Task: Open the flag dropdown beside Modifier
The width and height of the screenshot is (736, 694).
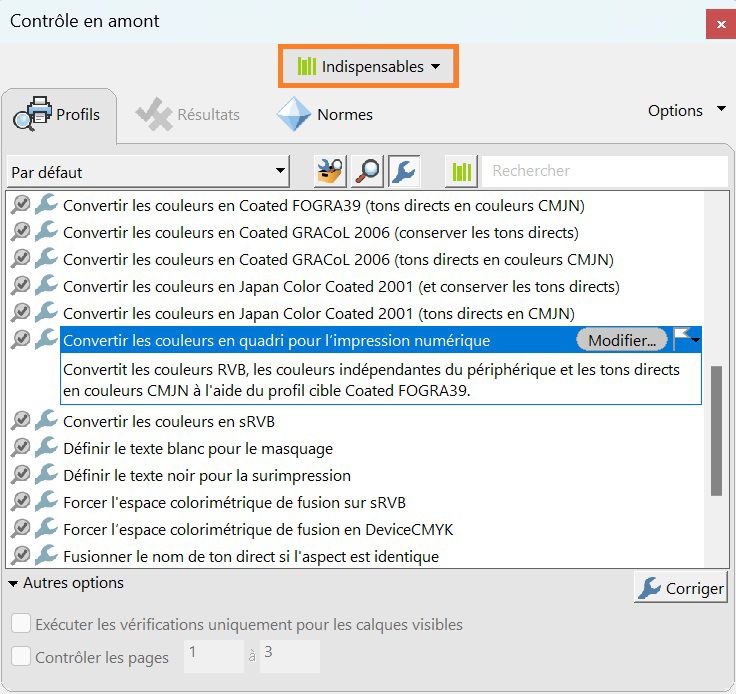Action: point(687,339)
